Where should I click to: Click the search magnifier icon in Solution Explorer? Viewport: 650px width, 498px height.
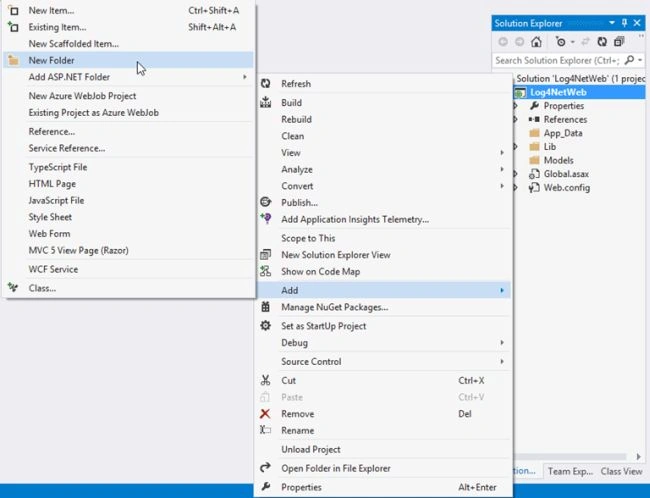click(629, 60)
